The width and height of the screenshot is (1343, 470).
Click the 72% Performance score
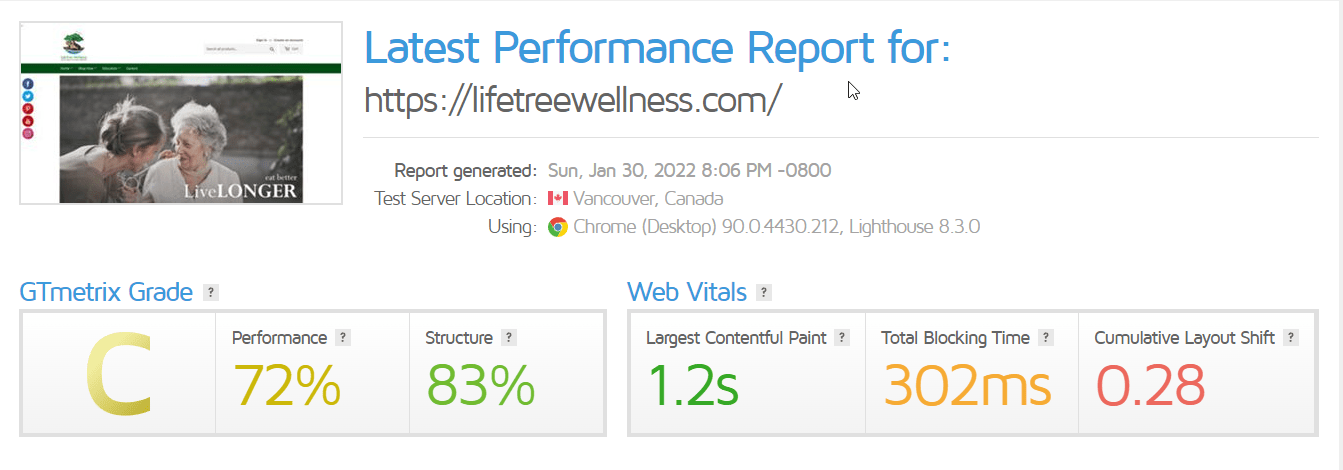[x=287, y=385]
